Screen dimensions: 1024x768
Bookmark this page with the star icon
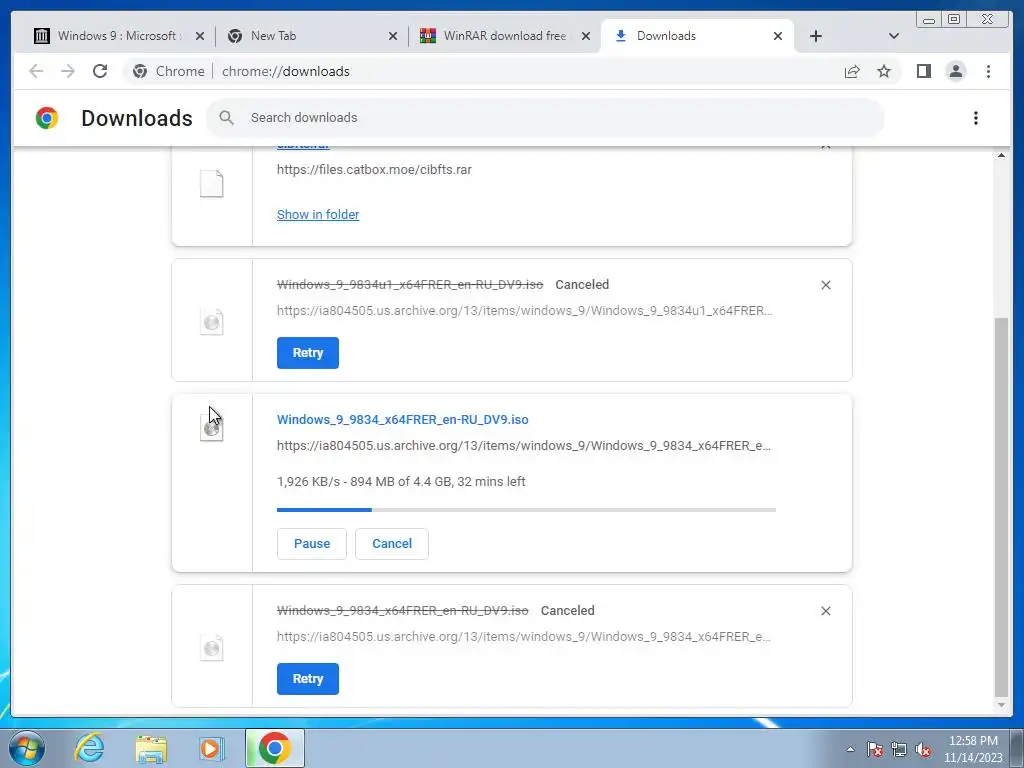[884, 71]
